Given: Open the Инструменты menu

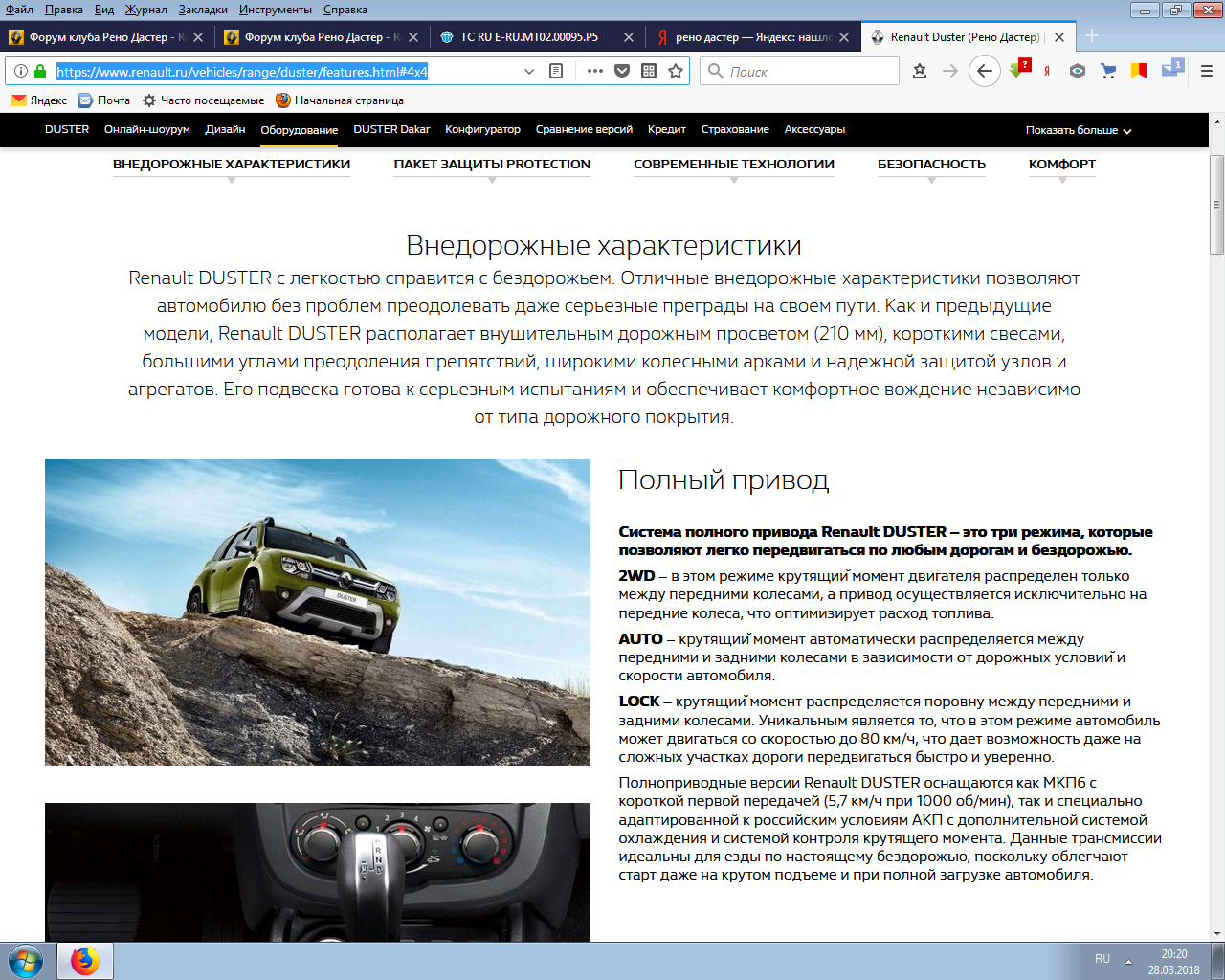Looking at the screenshot, I should (x=276, y=10).
